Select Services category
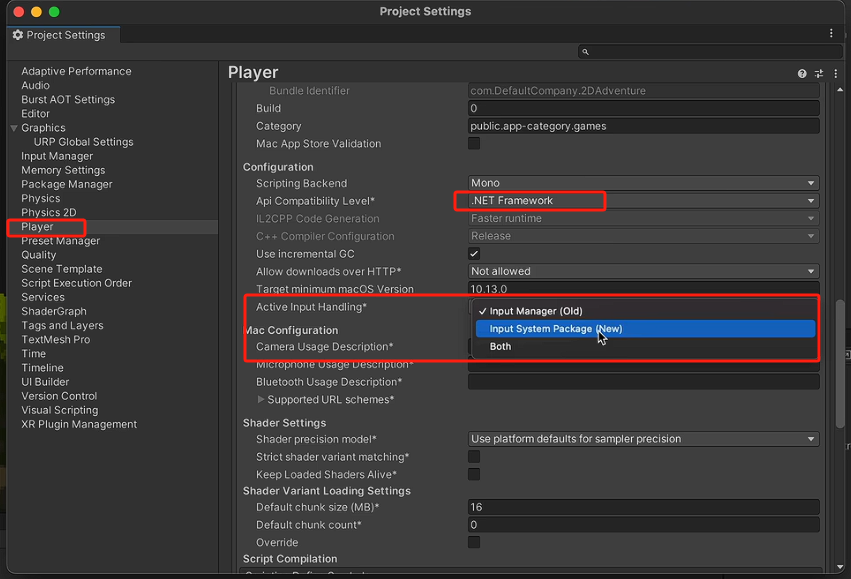Viewport: 851px width, 579px height. [42, 297]
